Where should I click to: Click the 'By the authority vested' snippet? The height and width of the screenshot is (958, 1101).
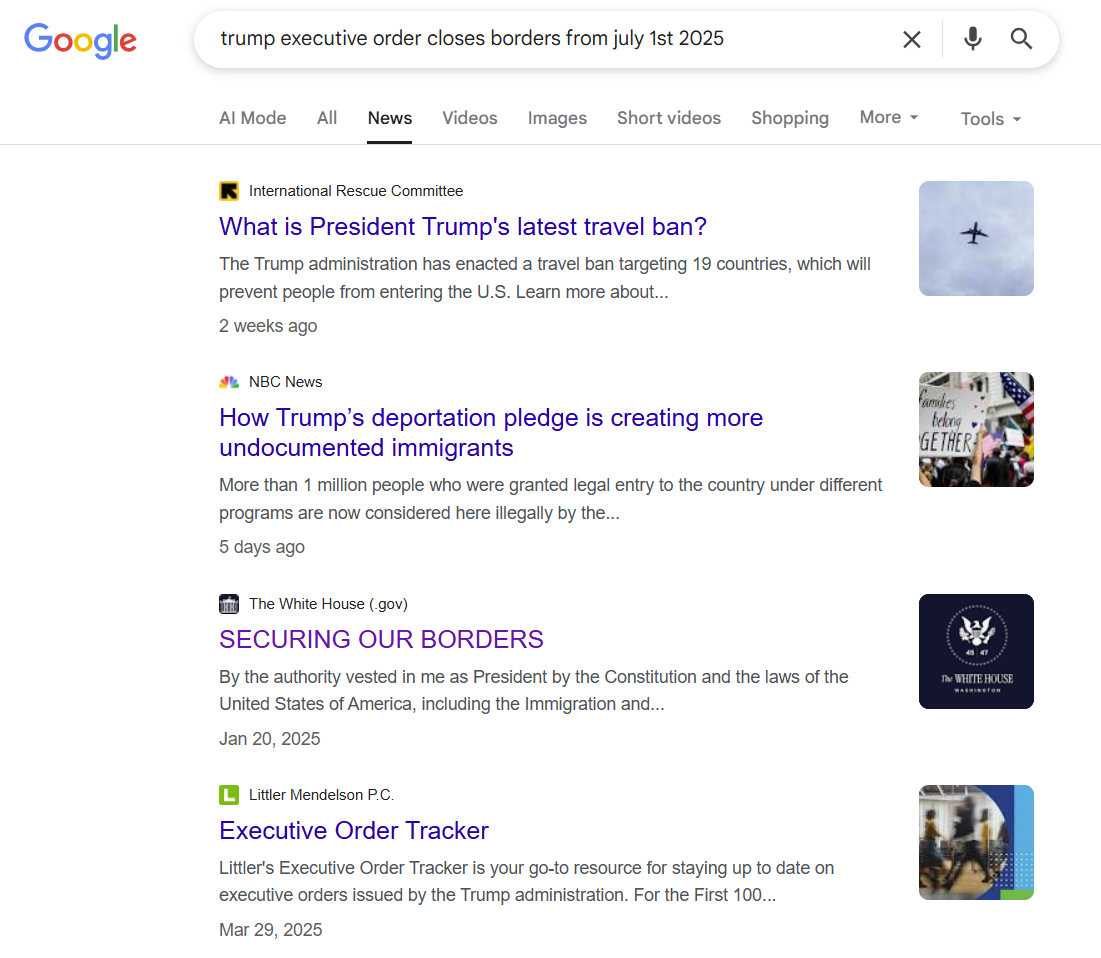[534, 690]
